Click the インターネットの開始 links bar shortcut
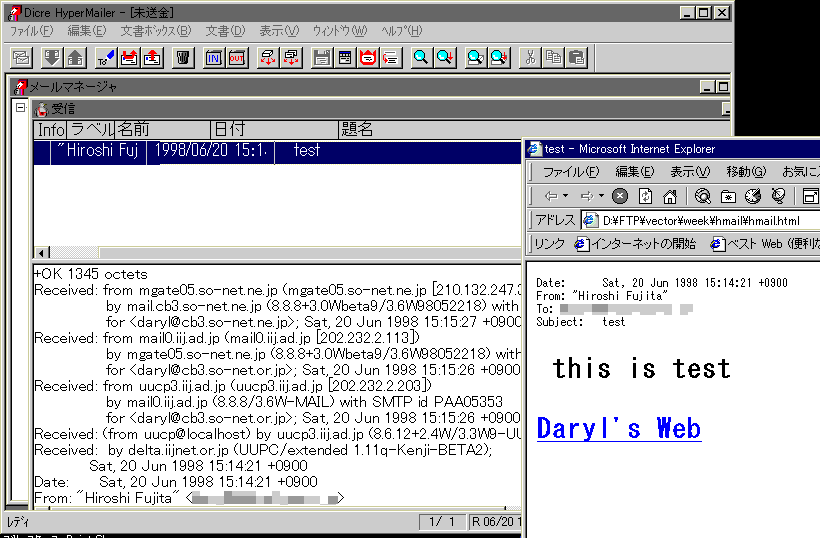This screenshot has width=820, height=538. tap(635, 244)
